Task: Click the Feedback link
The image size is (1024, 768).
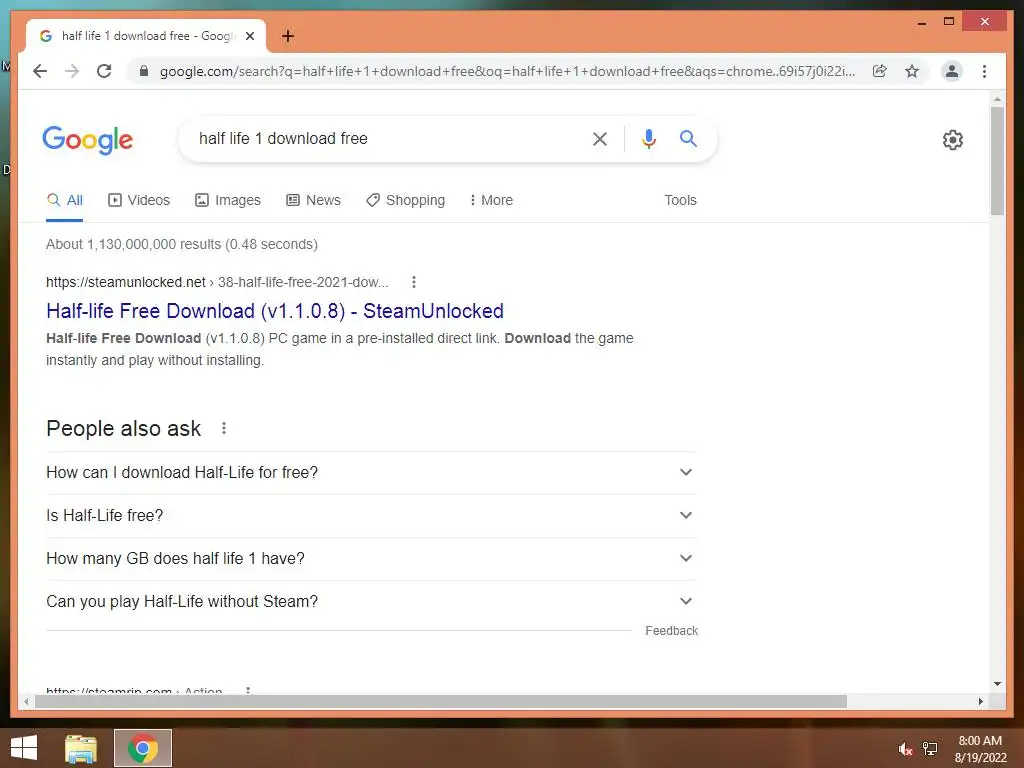Action: pos(671,631)
